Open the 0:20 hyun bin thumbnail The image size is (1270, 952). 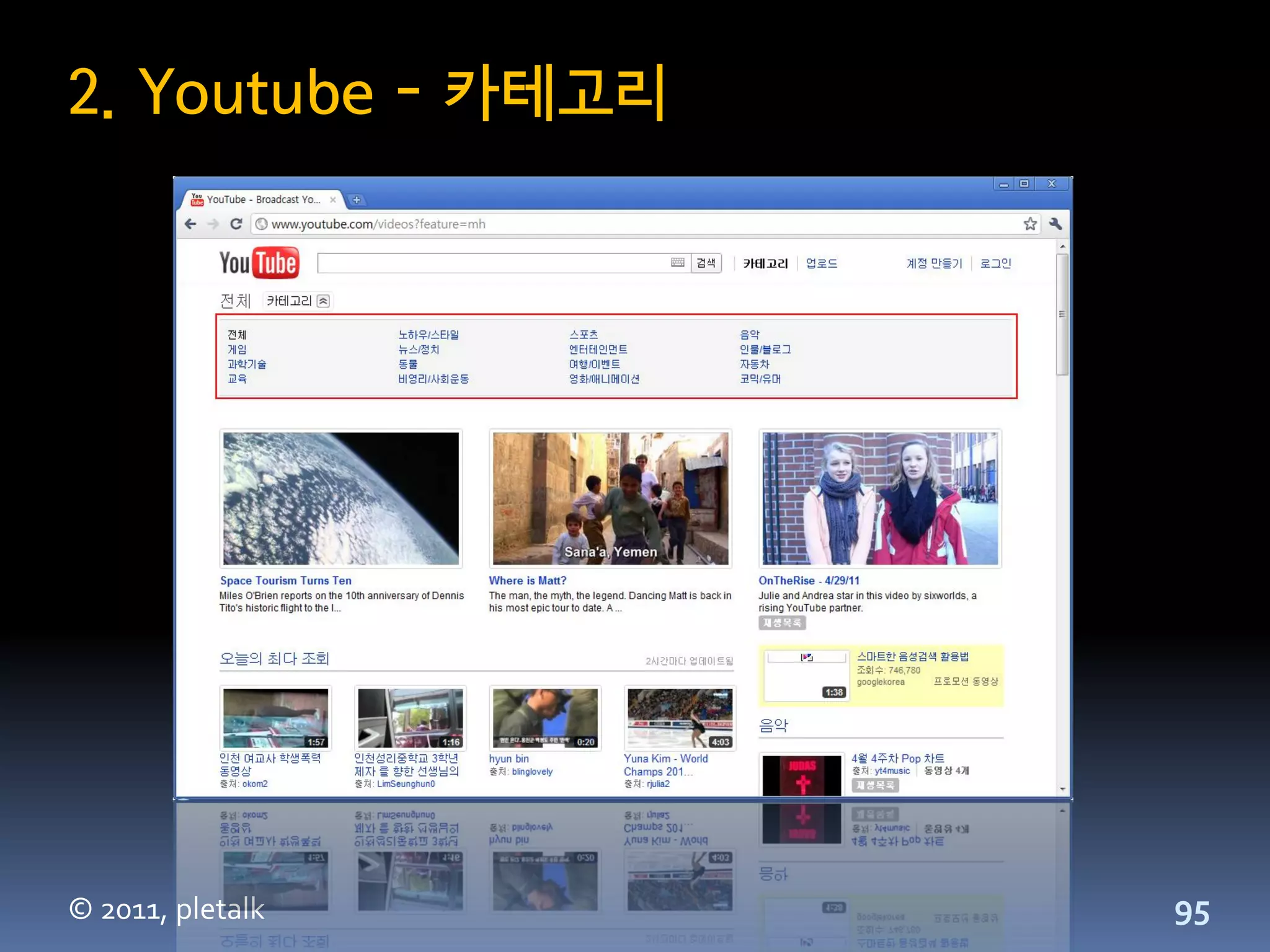pos(545,718)
